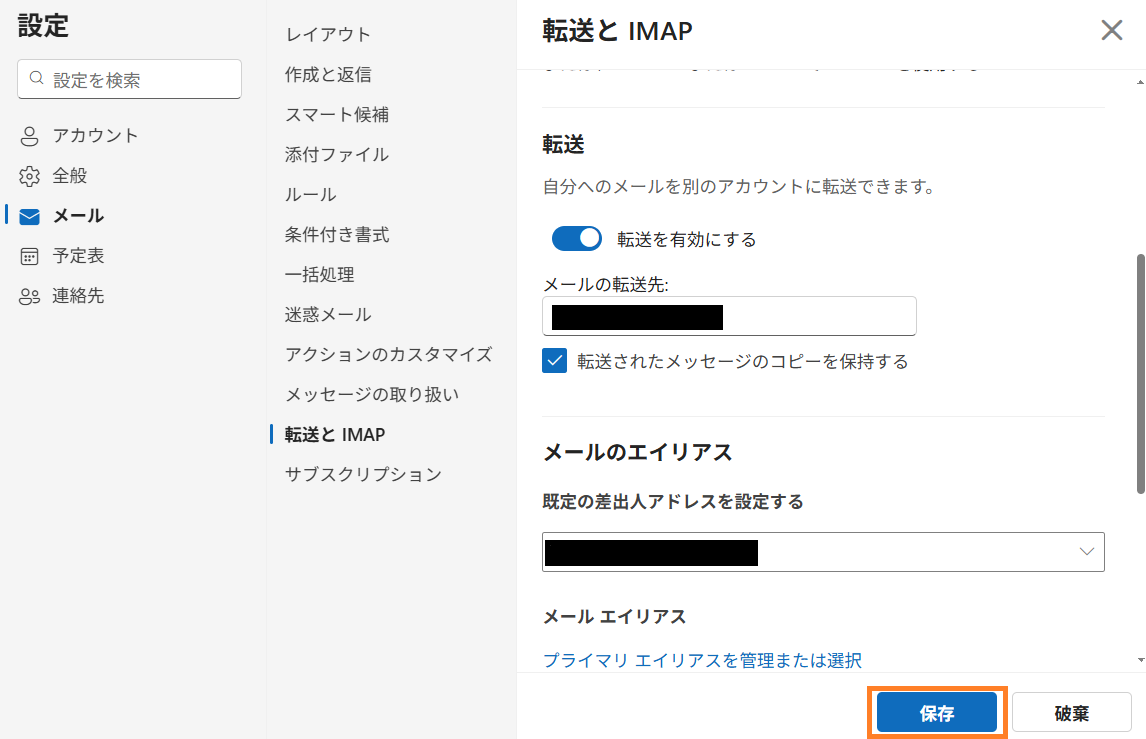Viewport: 1146px width, 739px height.
Task: Click the General gear icon
Action: [x=30, y=176]
